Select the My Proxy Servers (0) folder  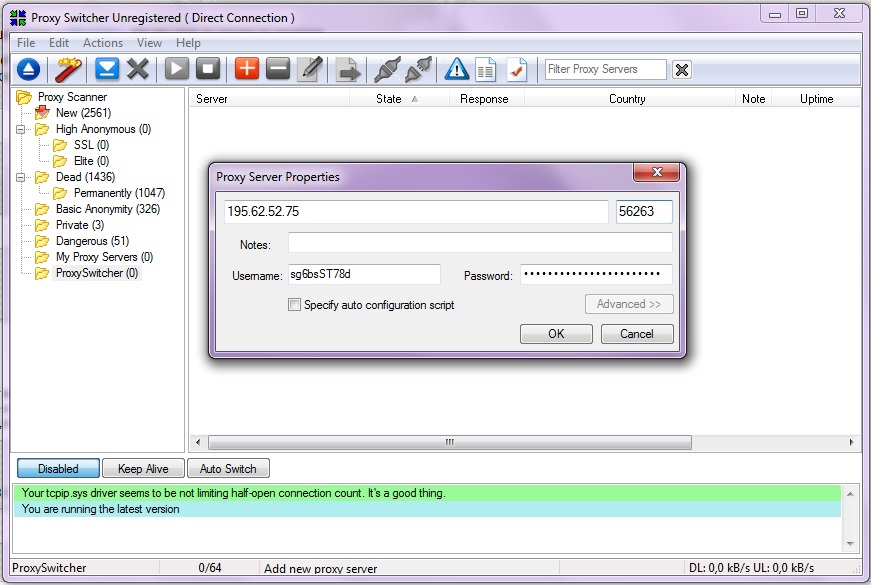point(104,257)
